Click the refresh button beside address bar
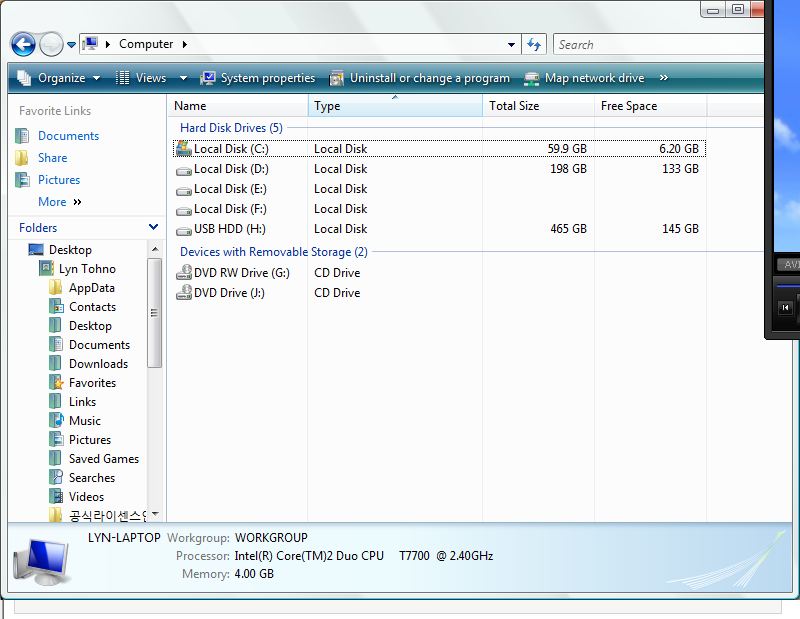This screenshot has width=800, height=619. pos(534,44)
